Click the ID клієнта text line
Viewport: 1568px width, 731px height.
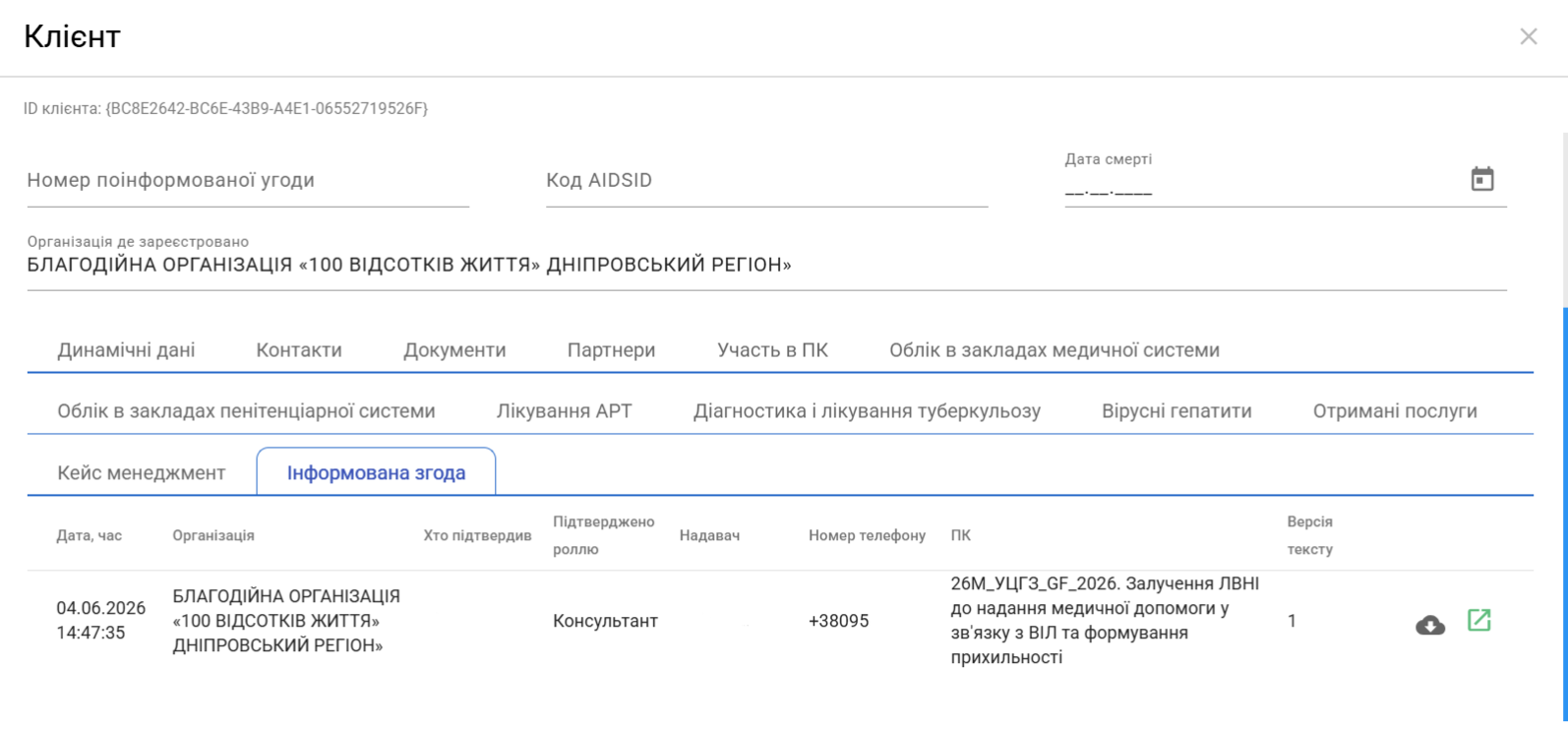pos(225,108)
